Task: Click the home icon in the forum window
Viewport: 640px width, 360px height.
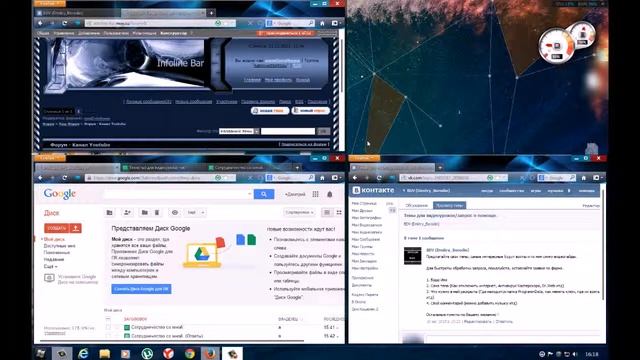Action: [322, 23]
